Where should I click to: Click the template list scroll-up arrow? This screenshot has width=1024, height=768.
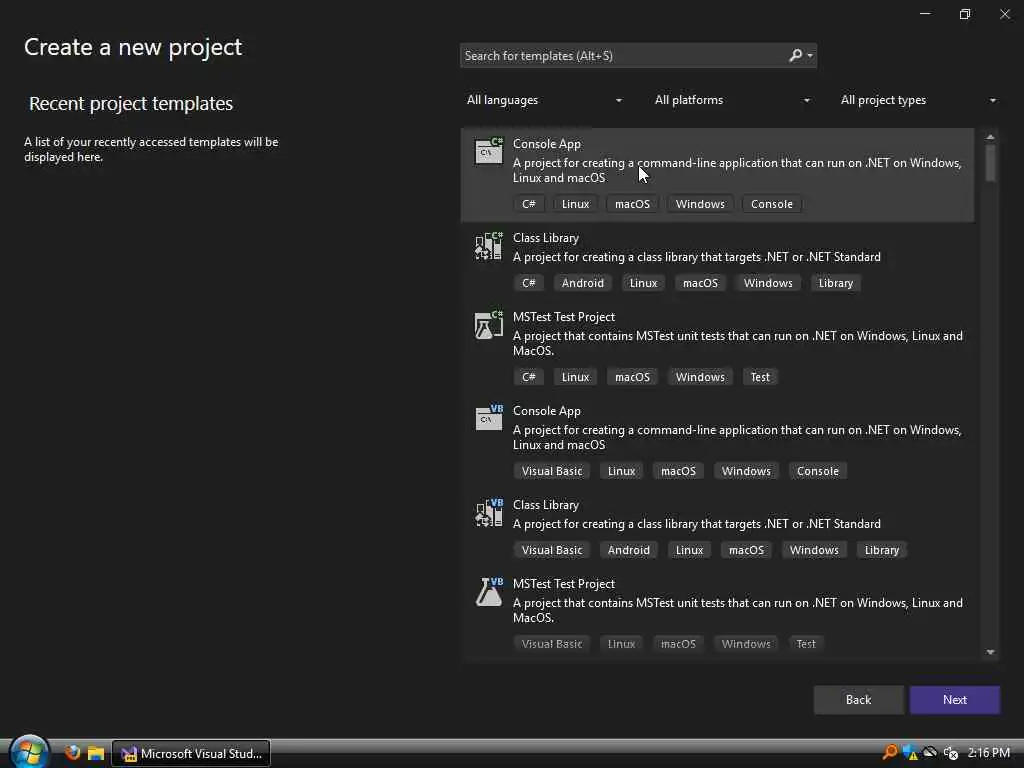(990, 136)
